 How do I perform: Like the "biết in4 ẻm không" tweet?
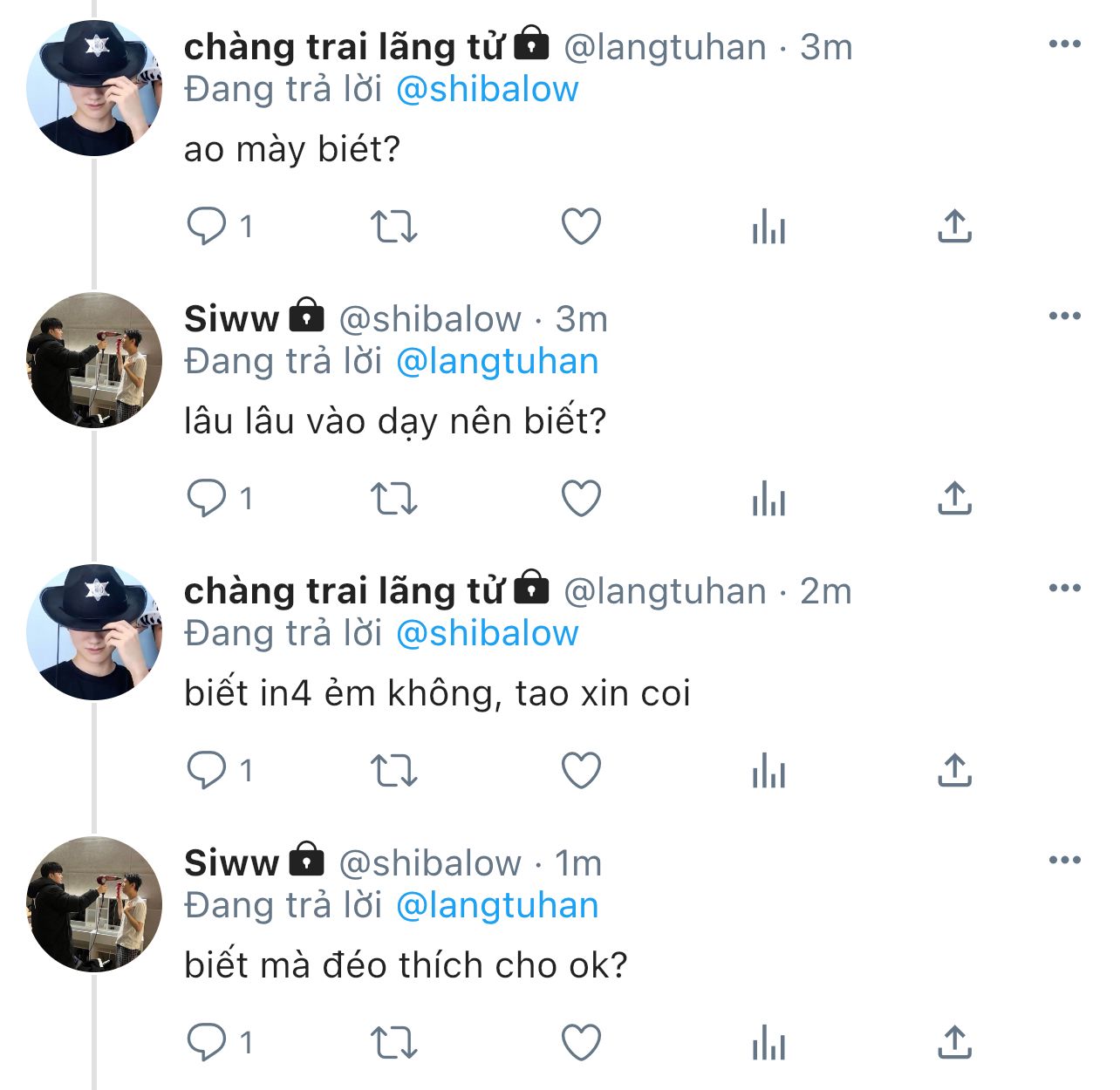(581, 771)
